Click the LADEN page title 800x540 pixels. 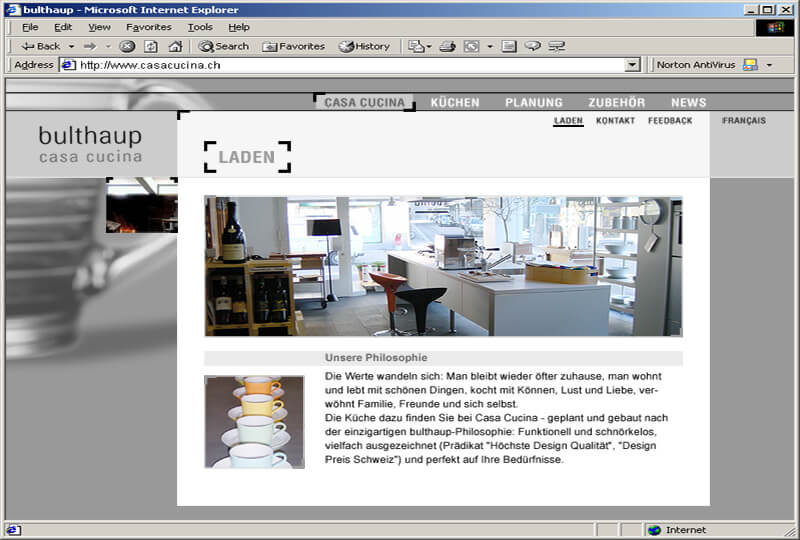(247, 157)
